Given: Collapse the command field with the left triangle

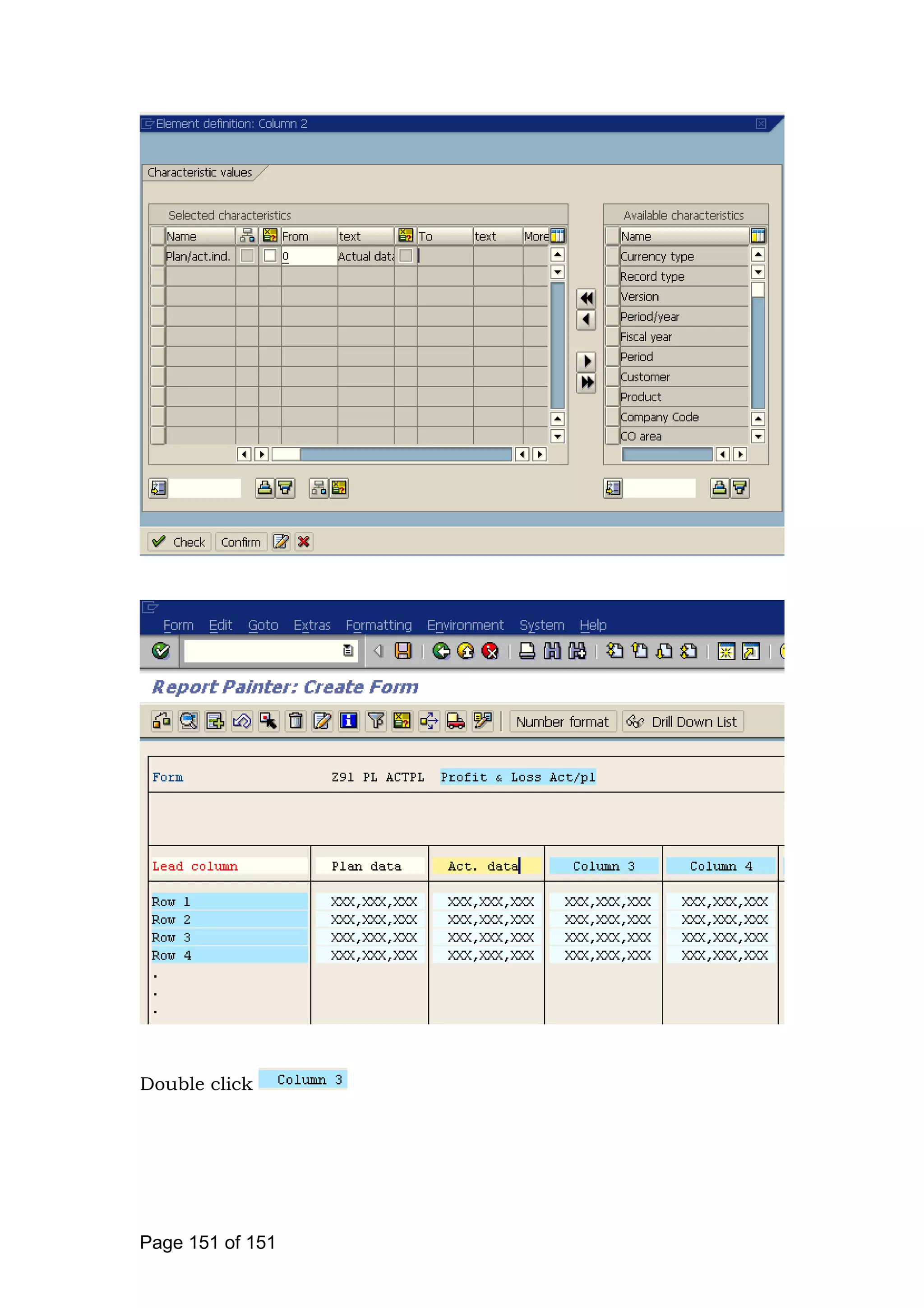Looking at the screenshot, I should (x=378, y=650).
